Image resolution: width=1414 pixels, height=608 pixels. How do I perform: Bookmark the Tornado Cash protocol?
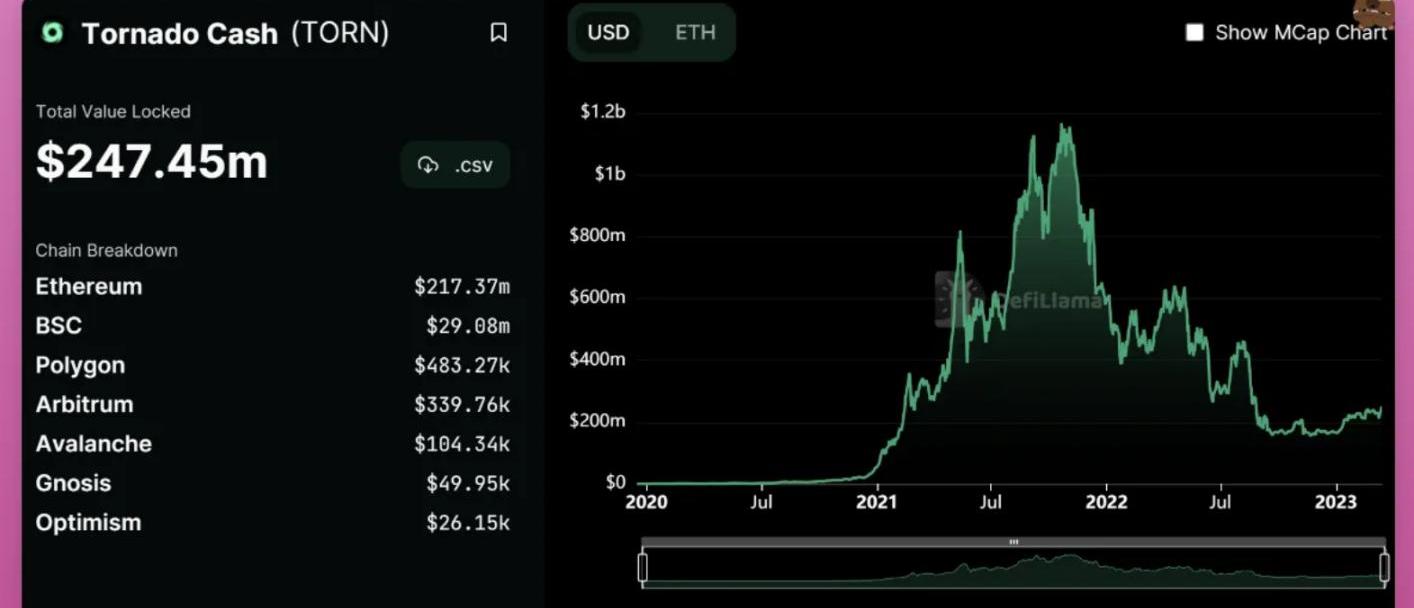pos(498,33)
